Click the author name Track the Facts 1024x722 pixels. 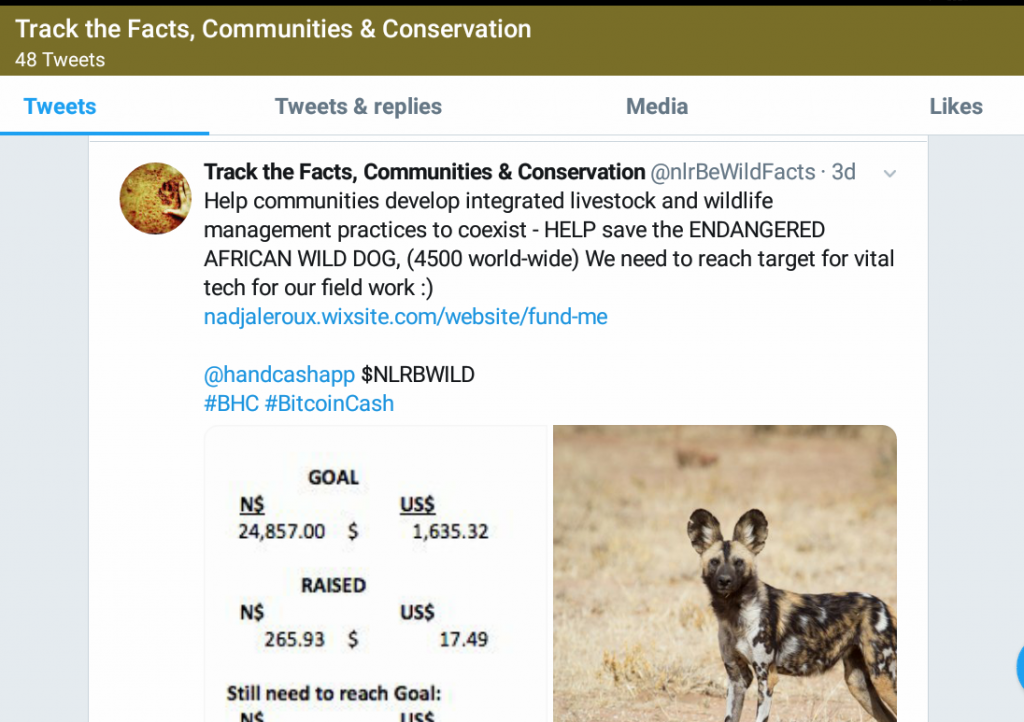(422, 171)
